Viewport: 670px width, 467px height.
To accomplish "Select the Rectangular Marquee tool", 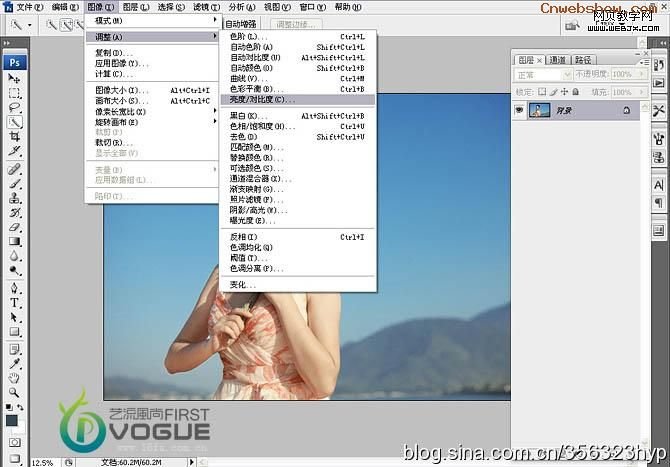I will pos(14,93).
